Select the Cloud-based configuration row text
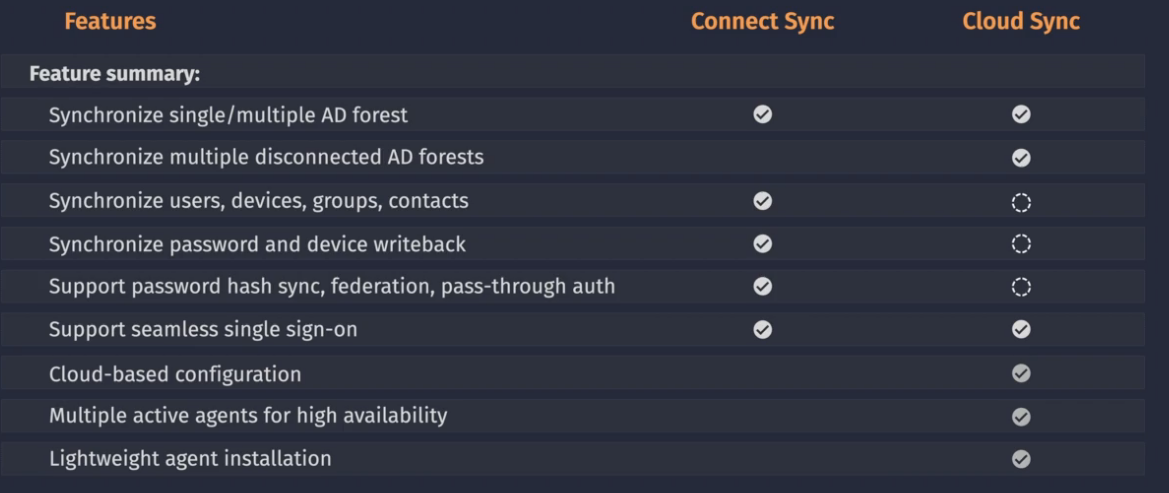The height and width of the screenshot is (493, 1169). tap(175, 374)
